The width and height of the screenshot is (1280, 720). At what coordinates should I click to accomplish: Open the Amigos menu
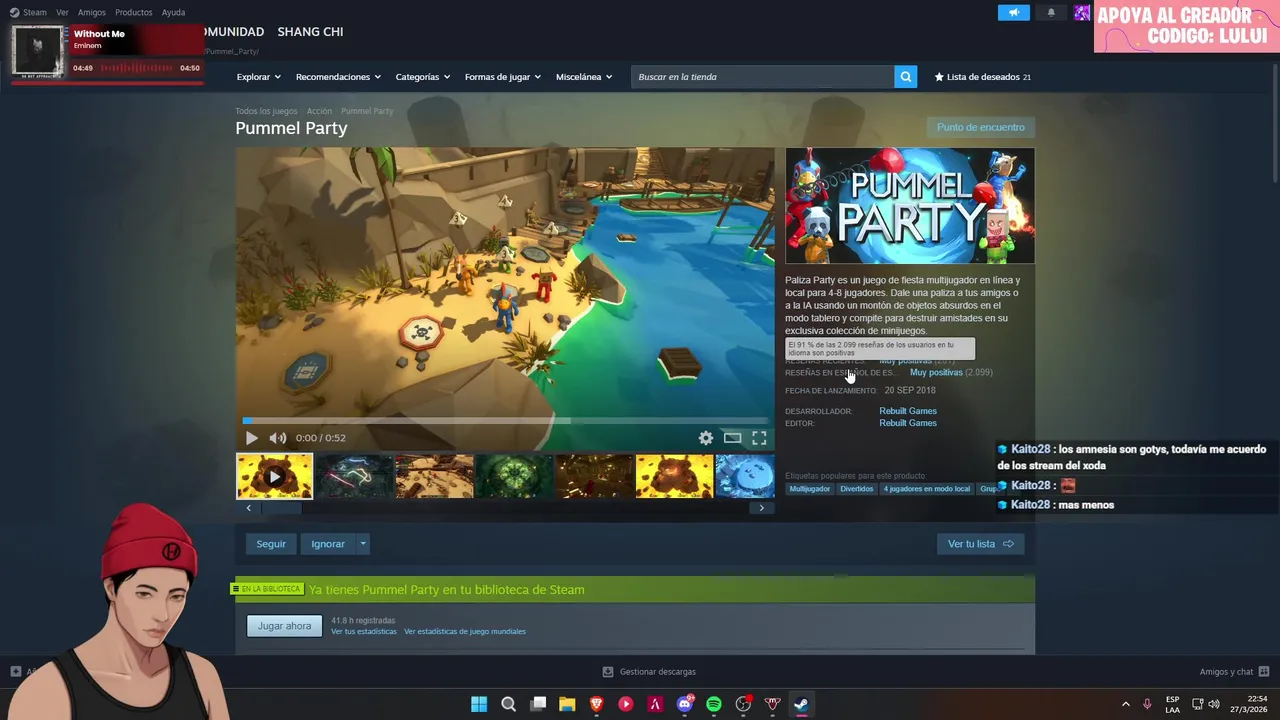point(92,12)
